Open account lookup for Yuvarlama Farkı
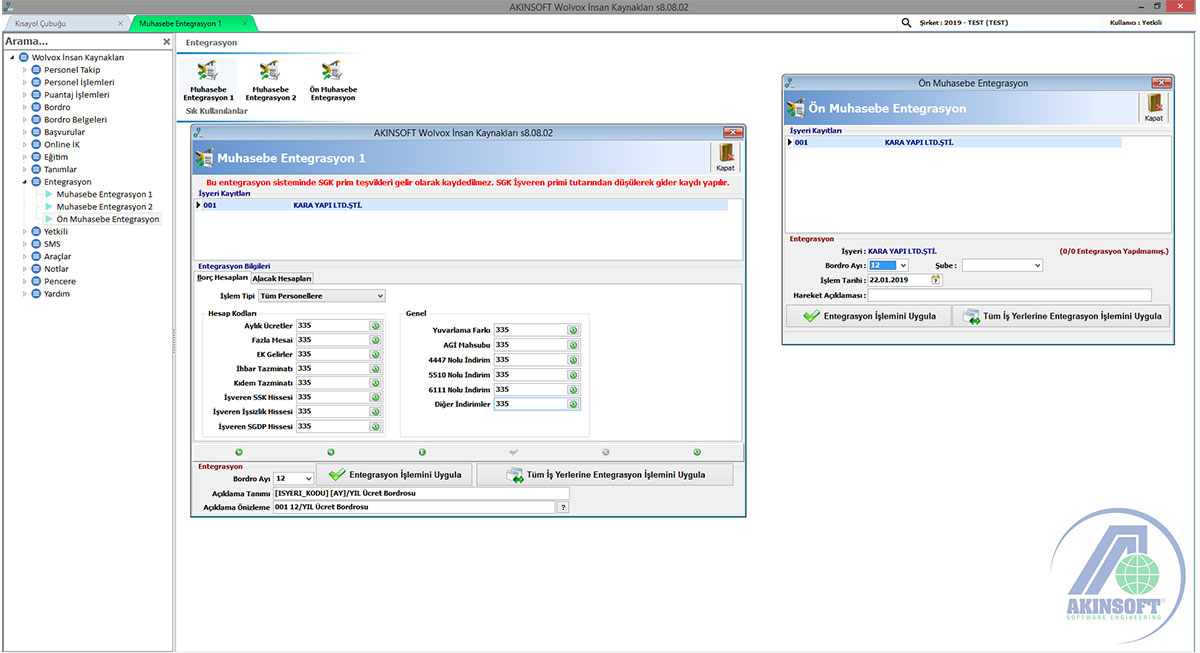Viewport: 1200px width, 653px height. tap(573, 330)
